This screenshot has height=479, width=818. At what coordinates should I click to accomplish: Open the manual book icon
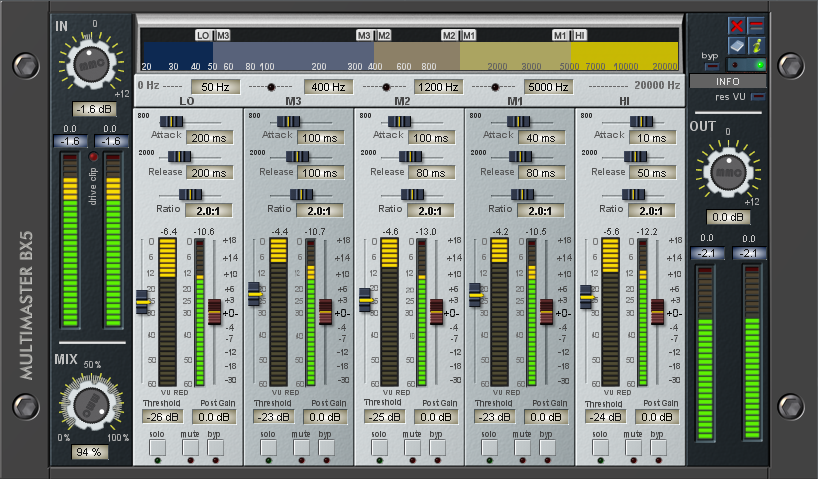coord(736,46)
